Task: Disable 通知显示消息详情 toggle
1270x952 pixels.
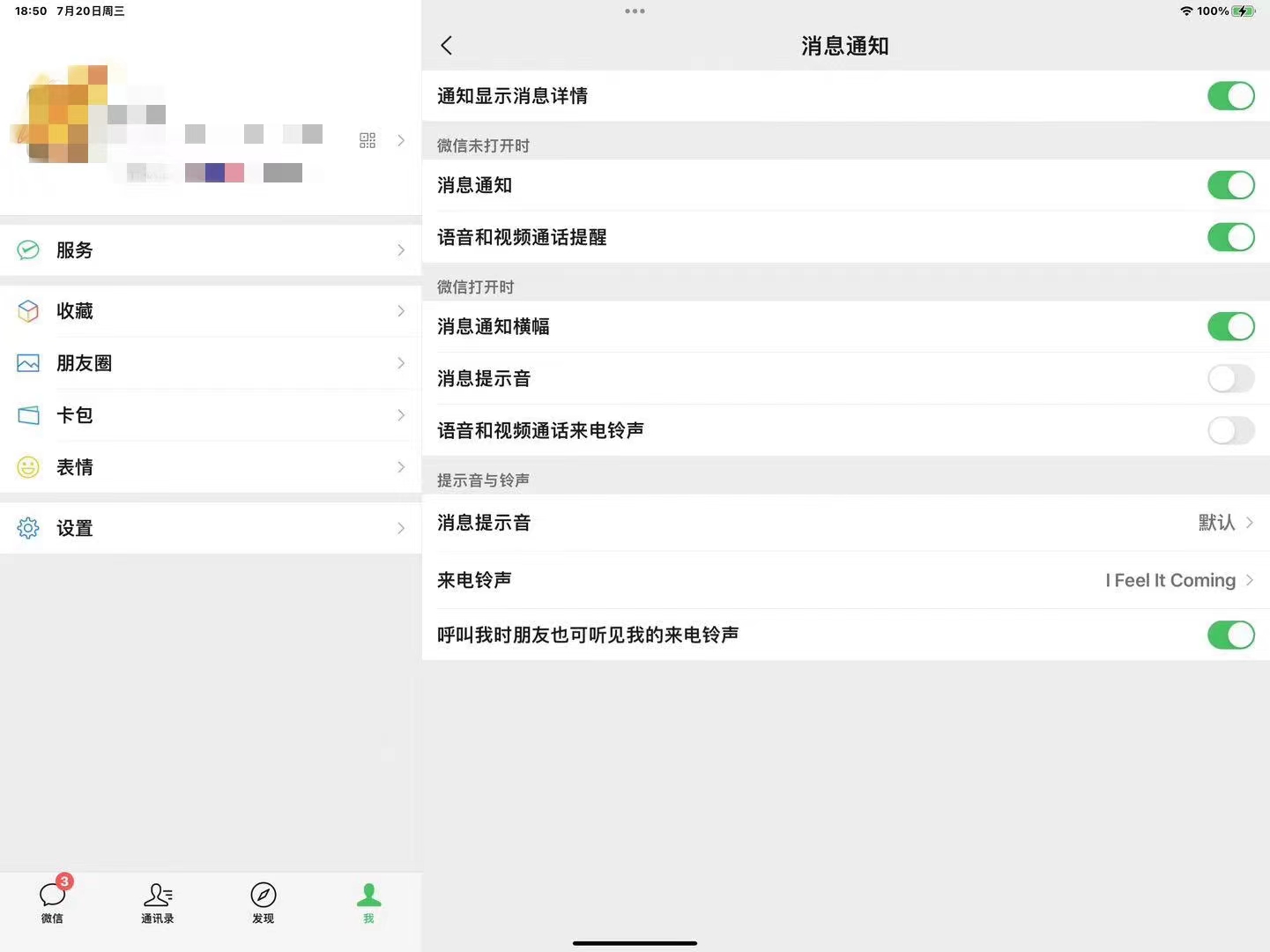Action: point(1230,95)
